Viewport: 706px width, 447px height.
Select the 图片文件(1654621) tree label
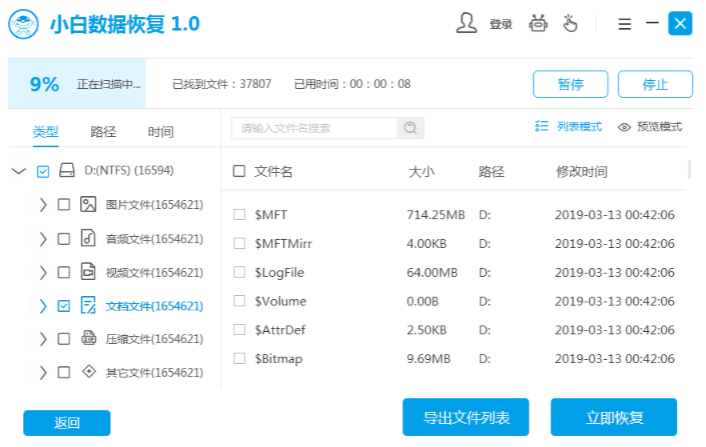pos(154,205)
